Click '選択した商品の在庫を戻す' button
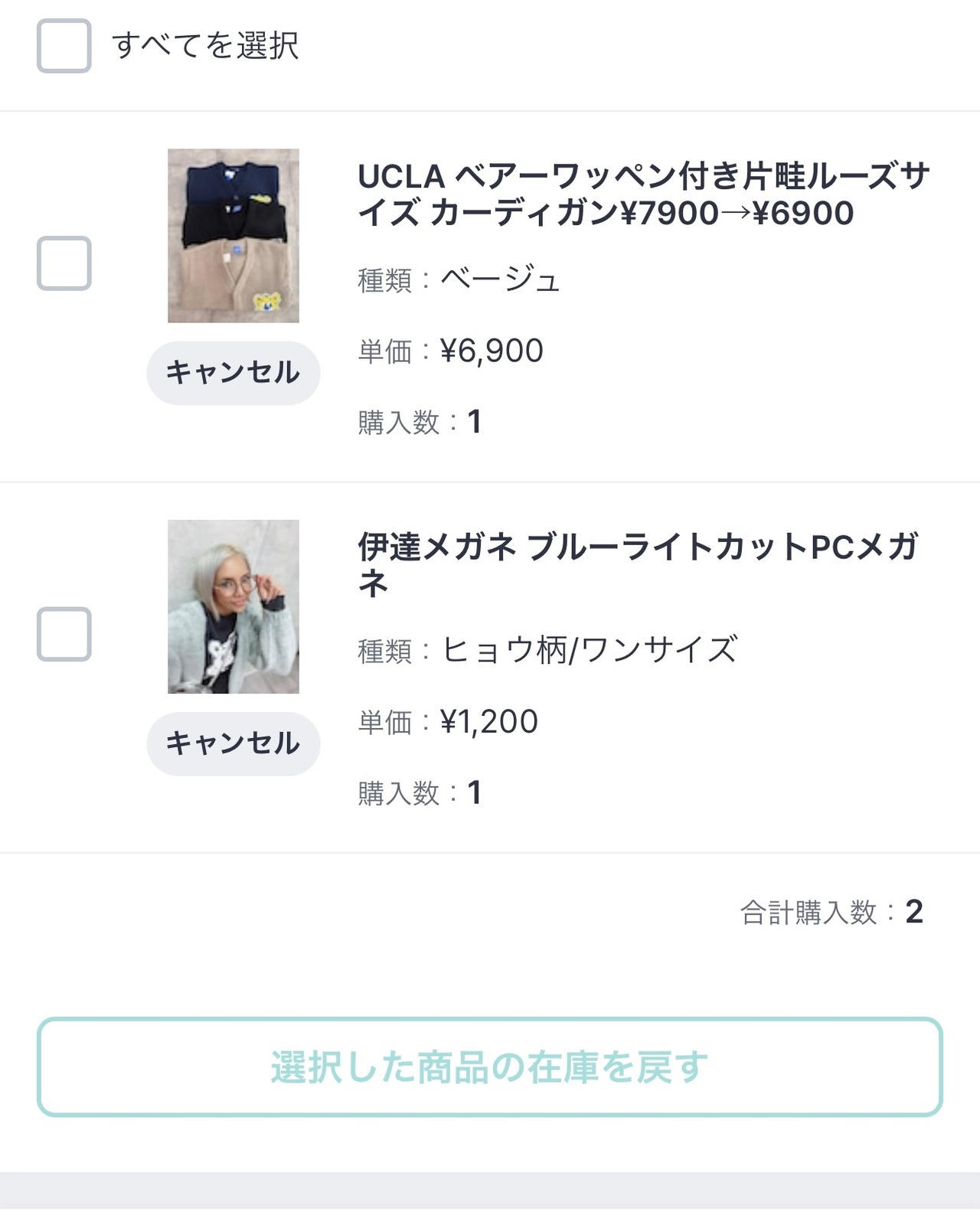 [x=490, y=1066]
